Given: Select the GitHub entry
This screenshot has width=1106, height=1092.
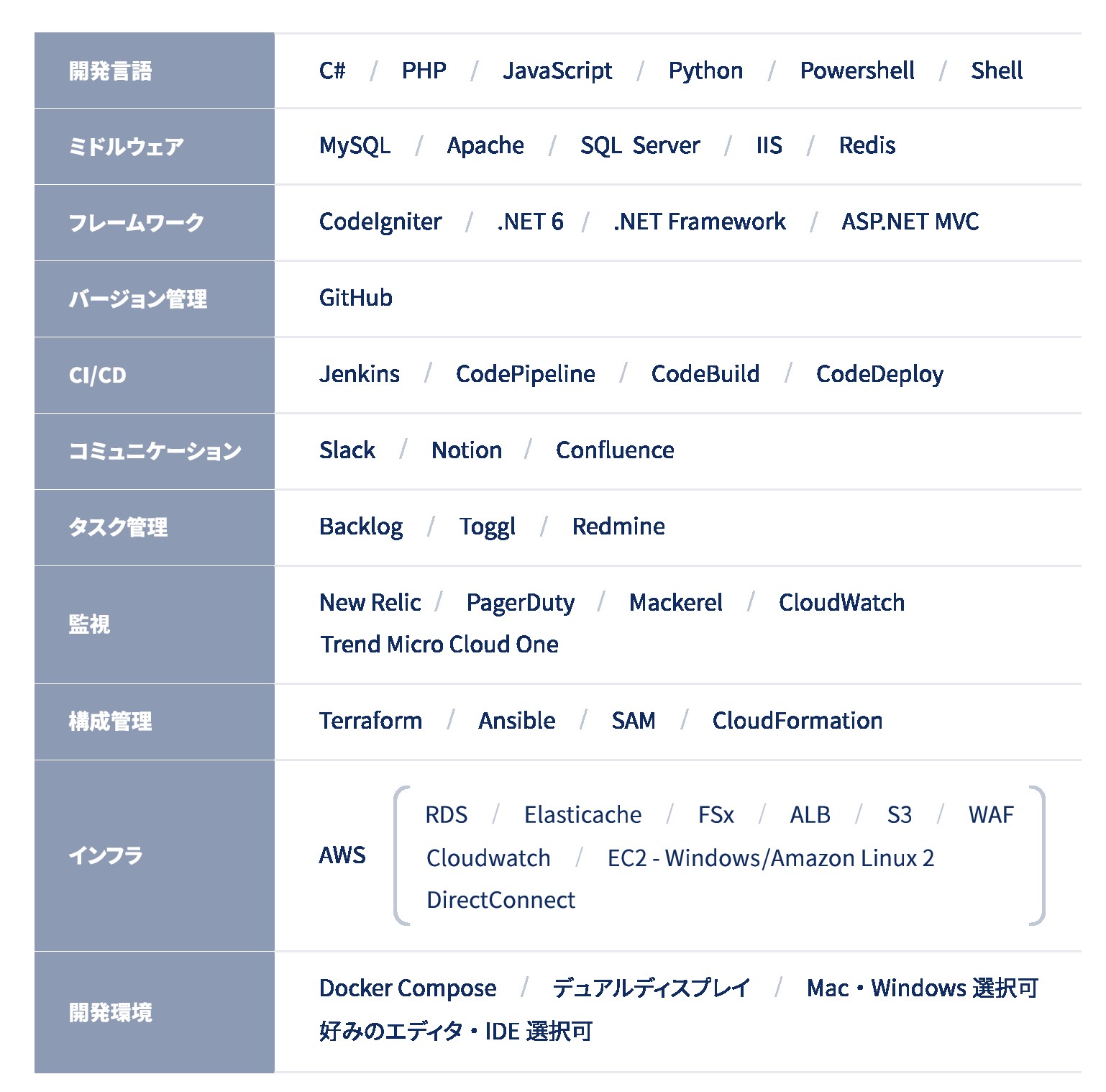Looking at the screenshot, I should click(356, 298).
